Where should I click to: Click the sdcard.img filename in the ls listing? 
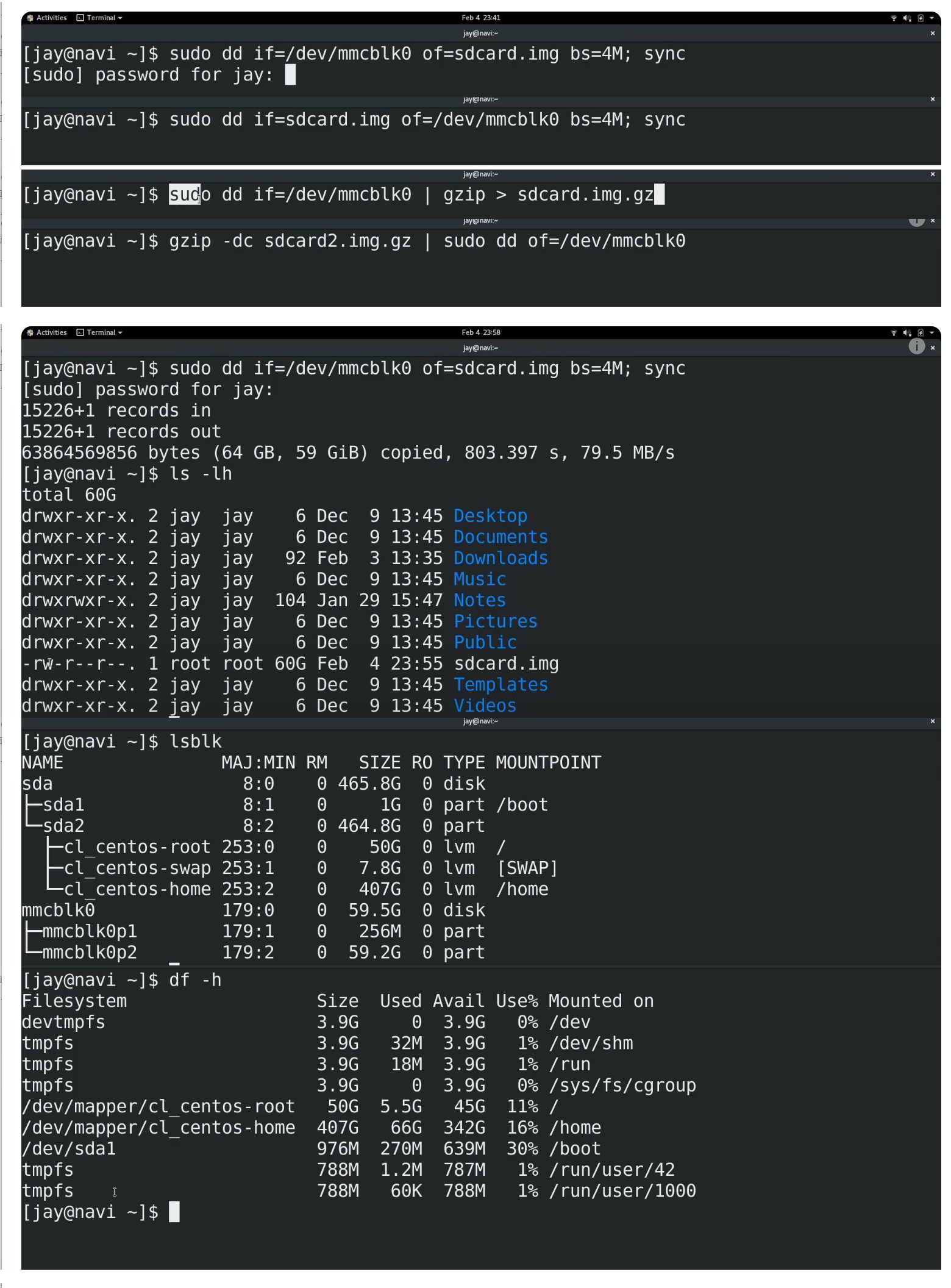point(506,664)
